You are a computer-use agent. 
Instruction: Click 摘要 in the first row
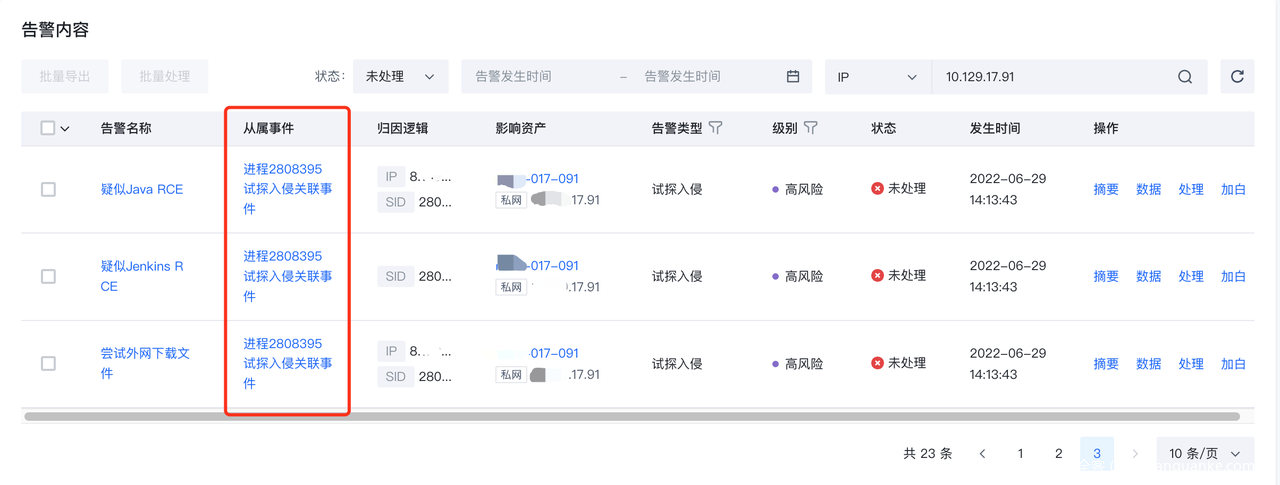click(x=1106, y=189)
